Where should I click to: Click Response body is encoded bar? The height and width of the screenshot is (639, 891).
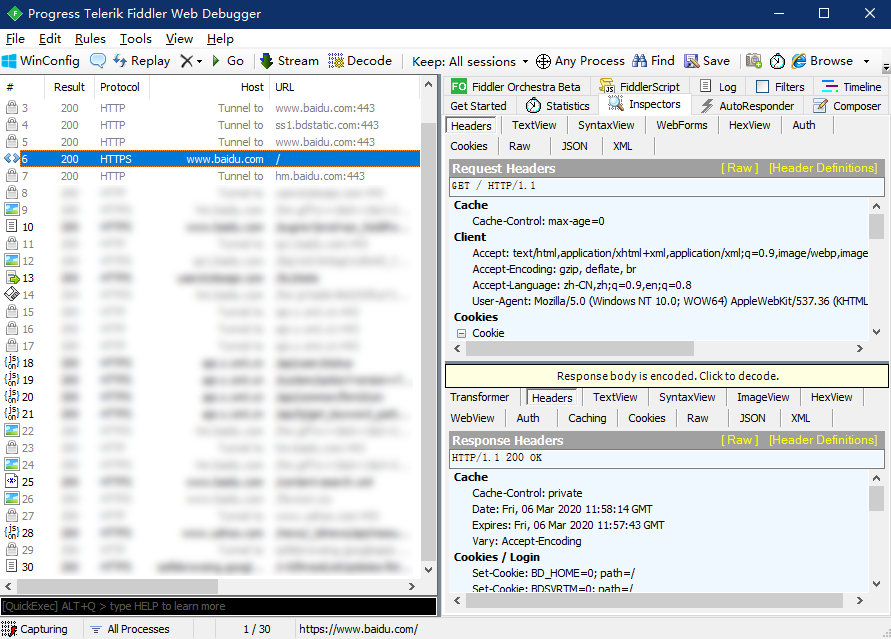tap(667, 376)
